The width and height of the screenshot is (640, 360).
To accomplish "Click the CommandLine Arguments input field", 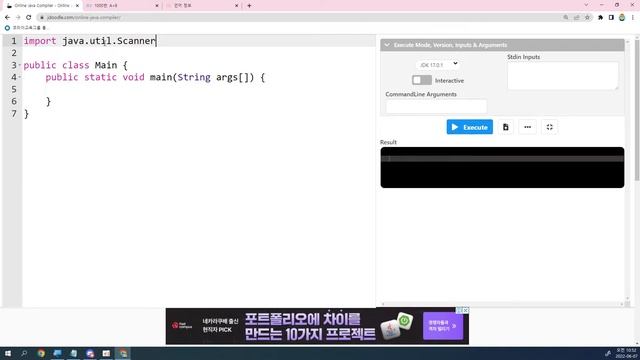I will coord(436,106).
